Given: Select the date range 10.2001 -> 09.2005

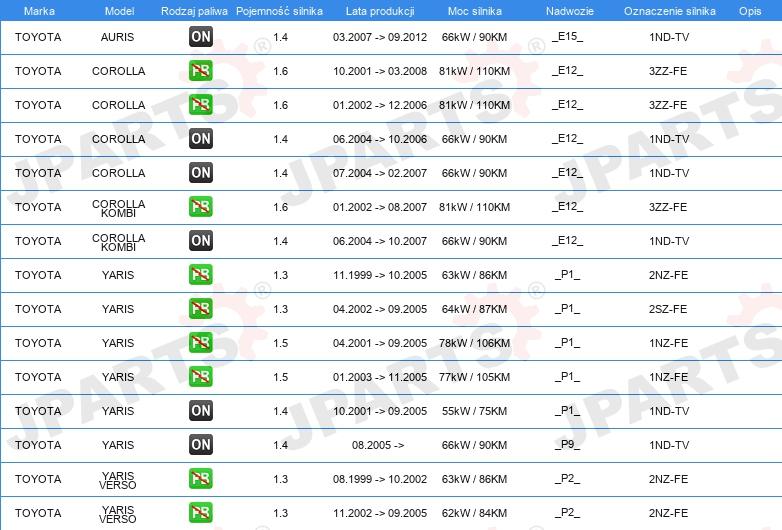Looking at the screenshot, I should click(x=380, y=411).
